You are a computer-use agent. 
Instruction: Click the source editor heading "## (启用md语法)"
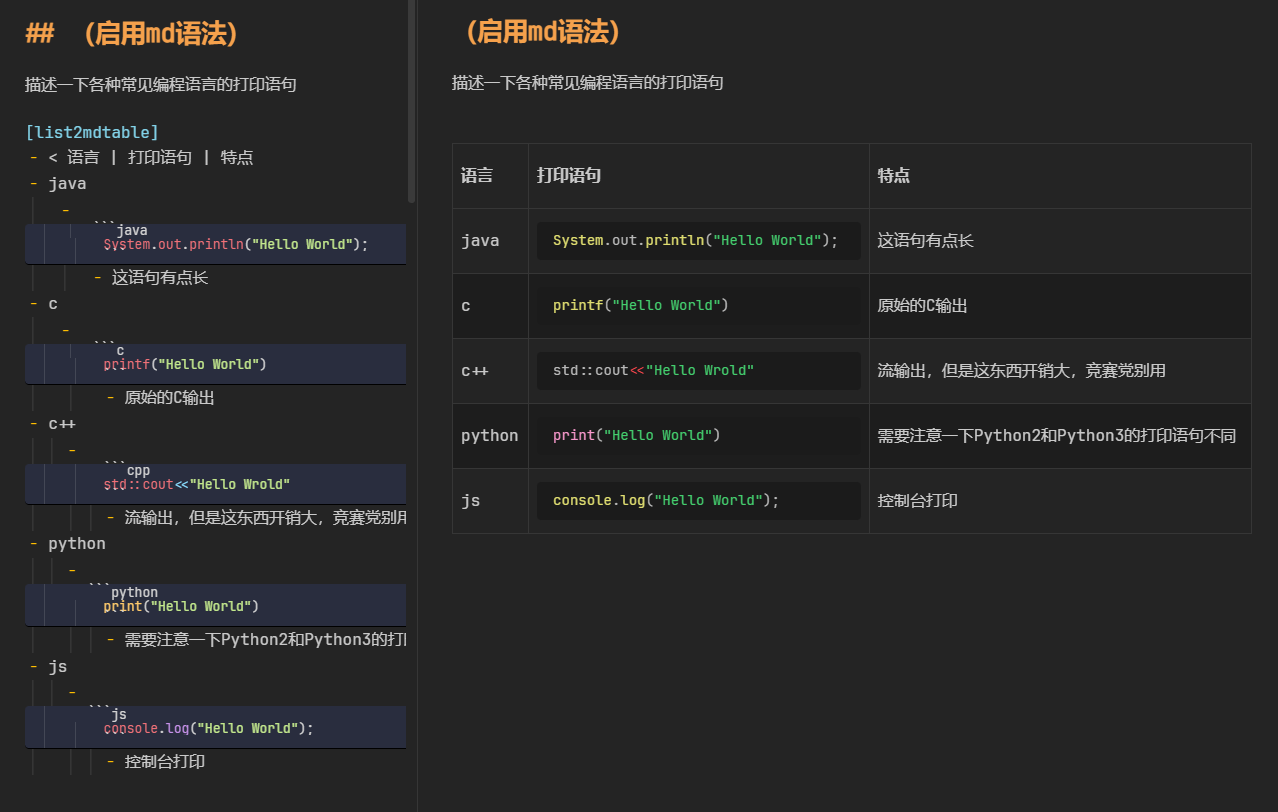(x=132, y=33)
